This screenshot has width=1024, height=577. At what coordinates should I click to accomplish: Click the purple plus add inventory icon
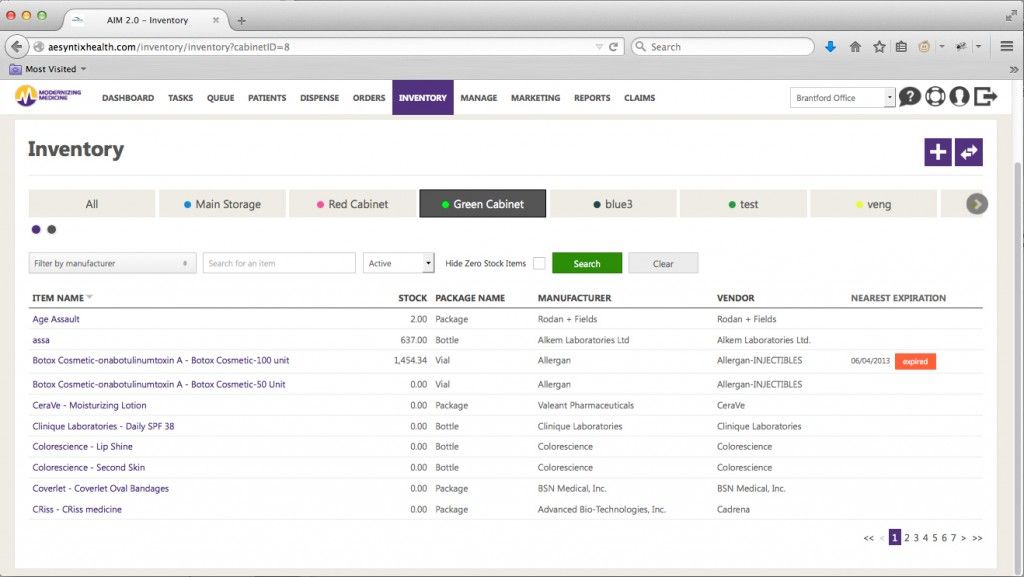tap(938, 152)
